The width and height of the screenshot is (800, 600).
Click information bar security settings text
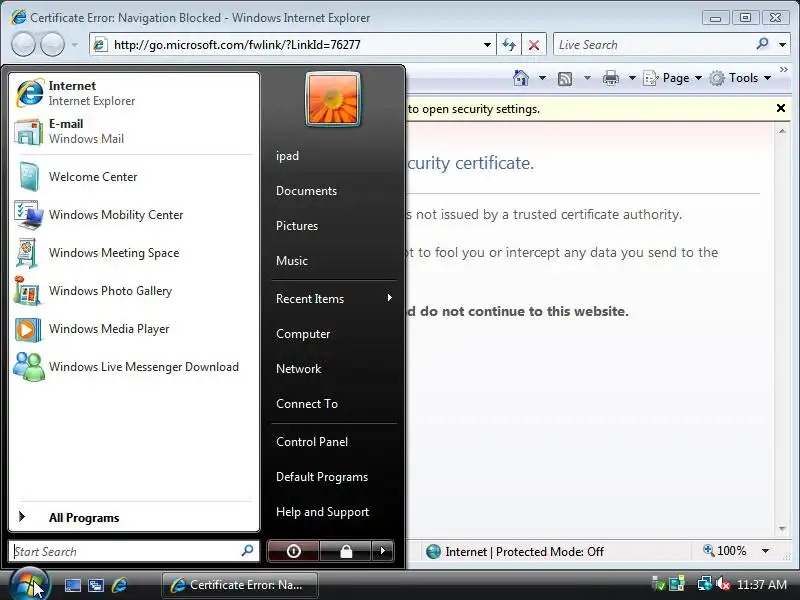[x=473, y=109]
